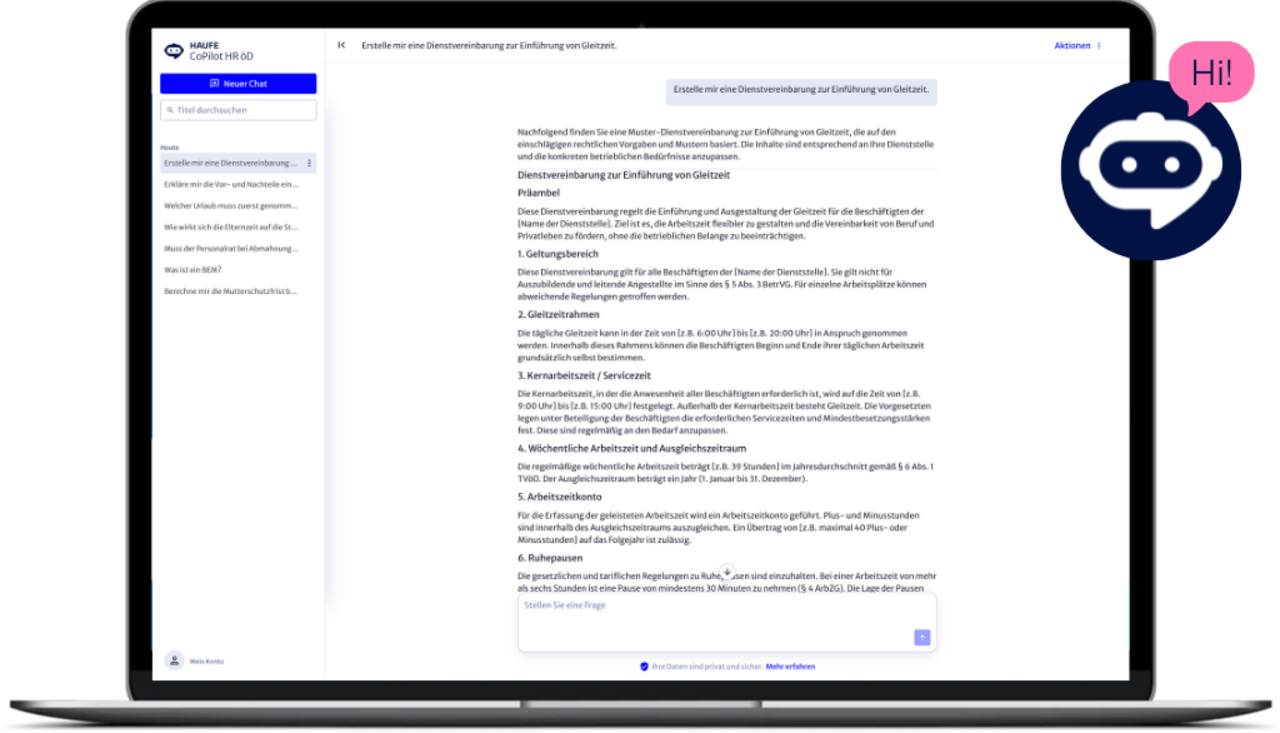Click the Mein Konto avatar icon
Image resolution: width=1280 pixels, height=733 pixels.
(174, 660)
